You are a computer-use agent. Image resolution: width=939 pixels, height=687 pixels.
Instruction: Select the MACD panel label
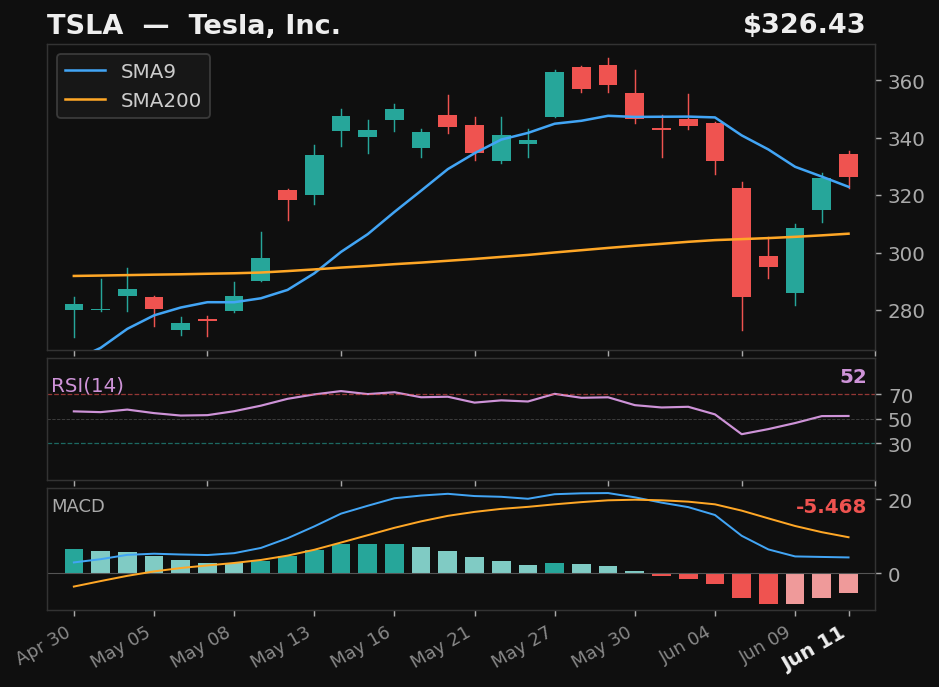pos(78,506)
